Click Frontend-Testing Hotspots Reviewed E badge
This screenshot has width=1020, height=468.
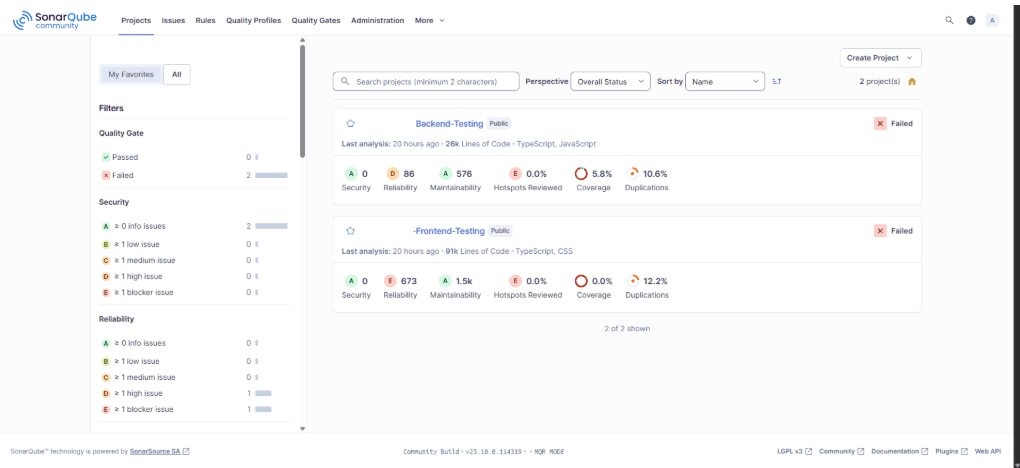pos(515,281)
